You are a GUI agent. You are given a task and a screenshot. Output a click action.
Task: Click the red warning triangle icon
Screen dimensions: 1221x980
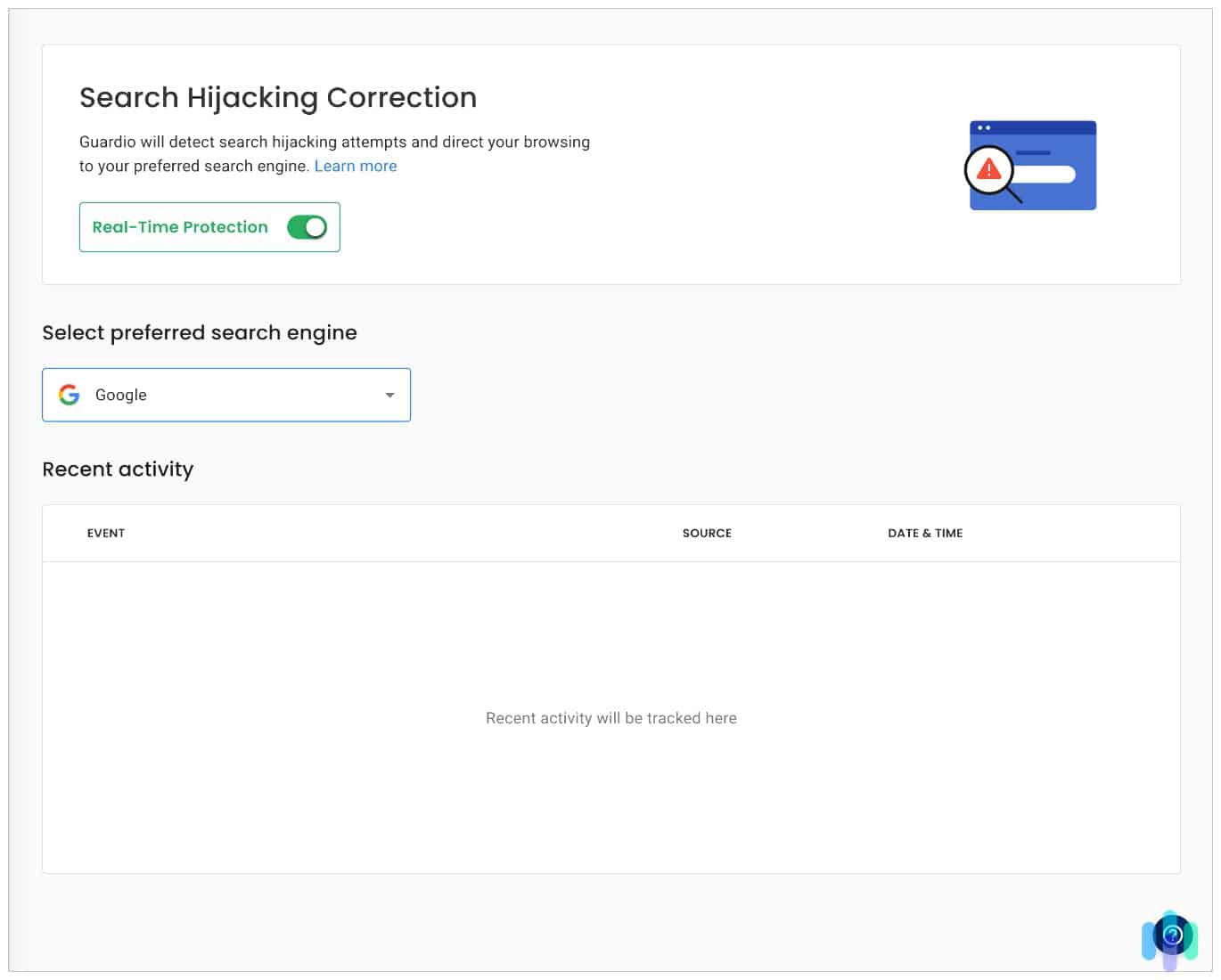988,168
